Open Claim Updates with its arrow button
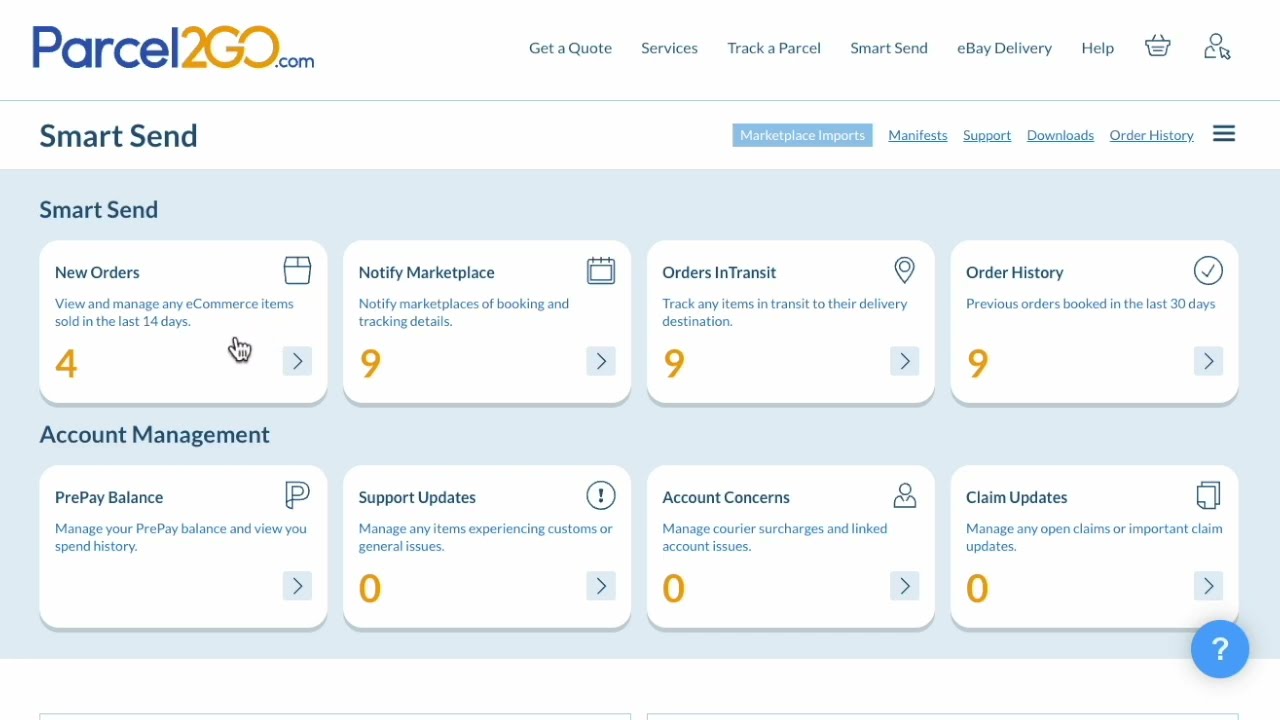Image resolution: width=1280 pixels, height=720 pixels. (x=1208, y=586)
